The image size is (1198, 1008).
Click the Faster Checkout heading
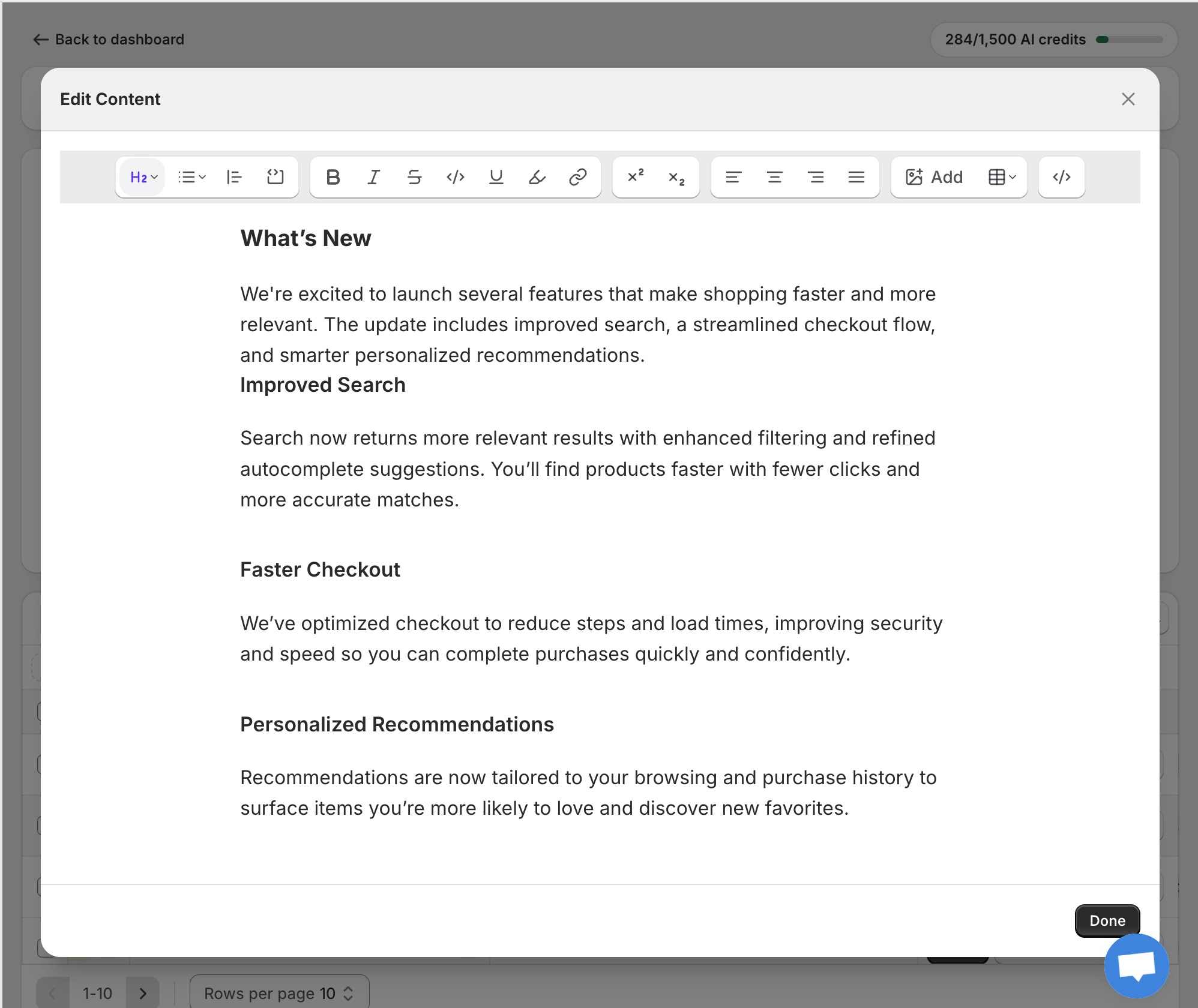(320, 569)
